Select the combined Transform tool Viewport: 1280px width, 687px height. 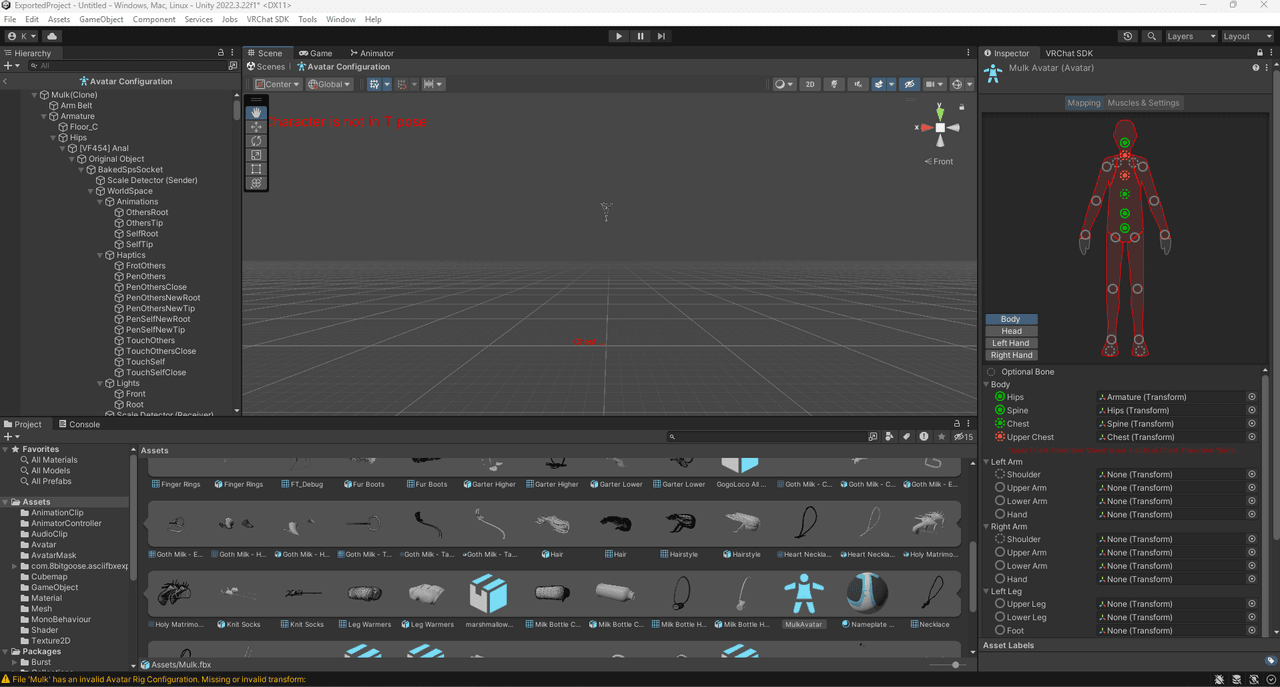pos(256,183)
